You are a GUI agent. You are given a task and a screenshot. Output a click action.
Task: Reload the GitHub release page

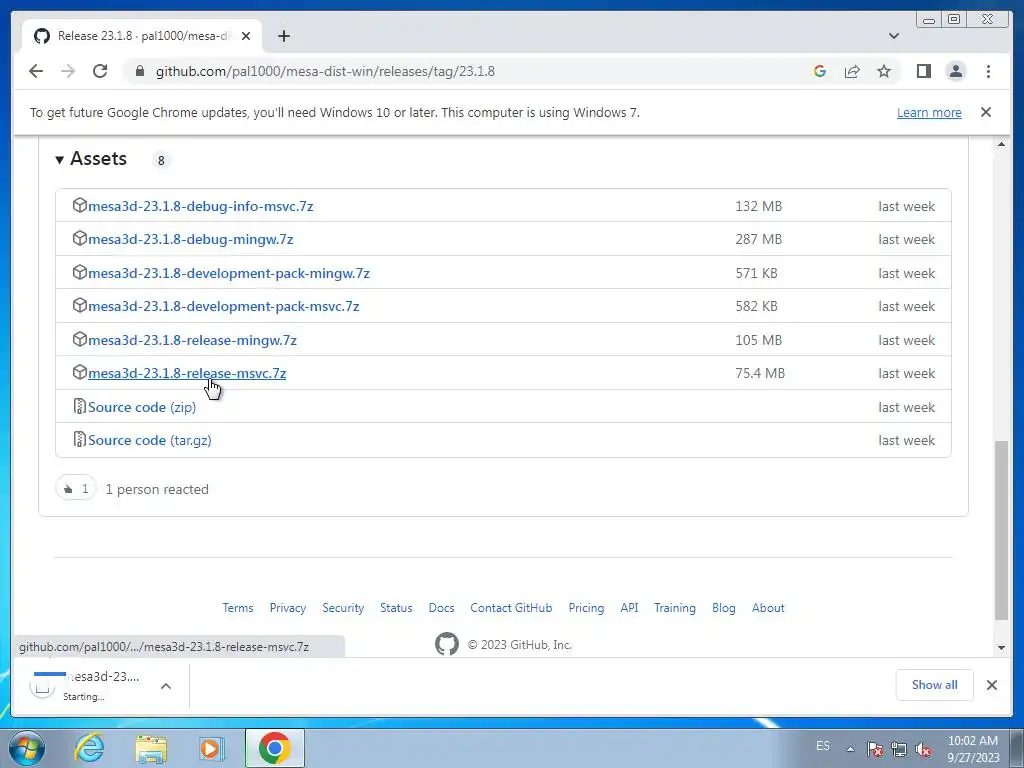100,71
